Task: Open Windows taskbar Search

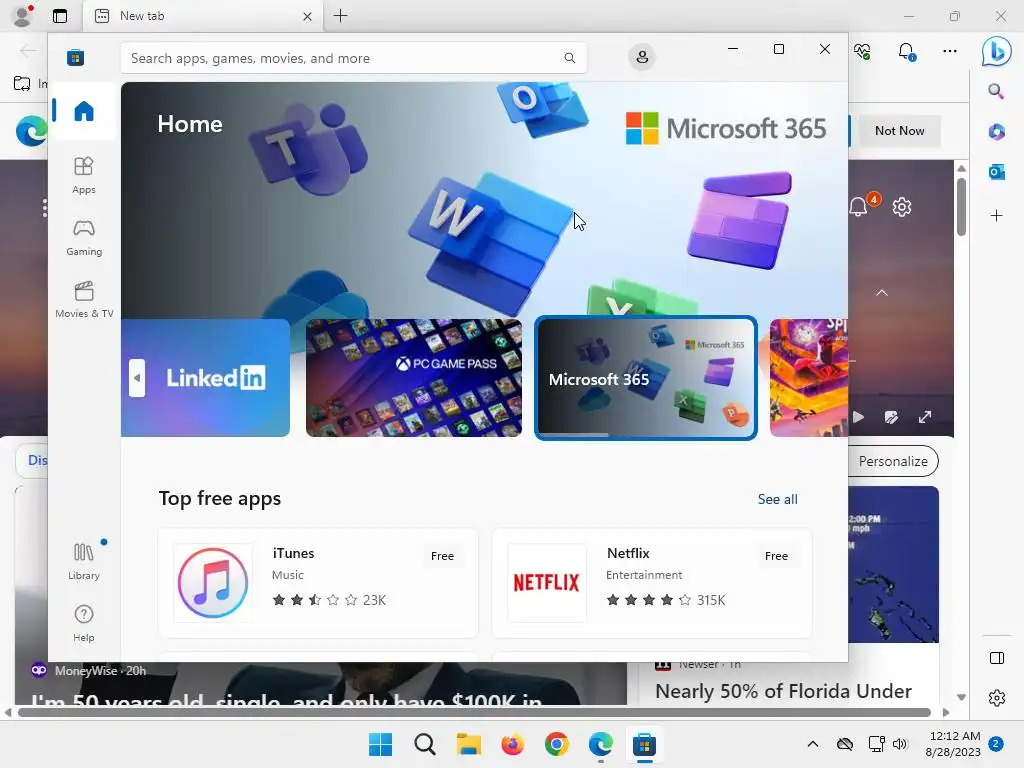Action: tap(424, 744)
